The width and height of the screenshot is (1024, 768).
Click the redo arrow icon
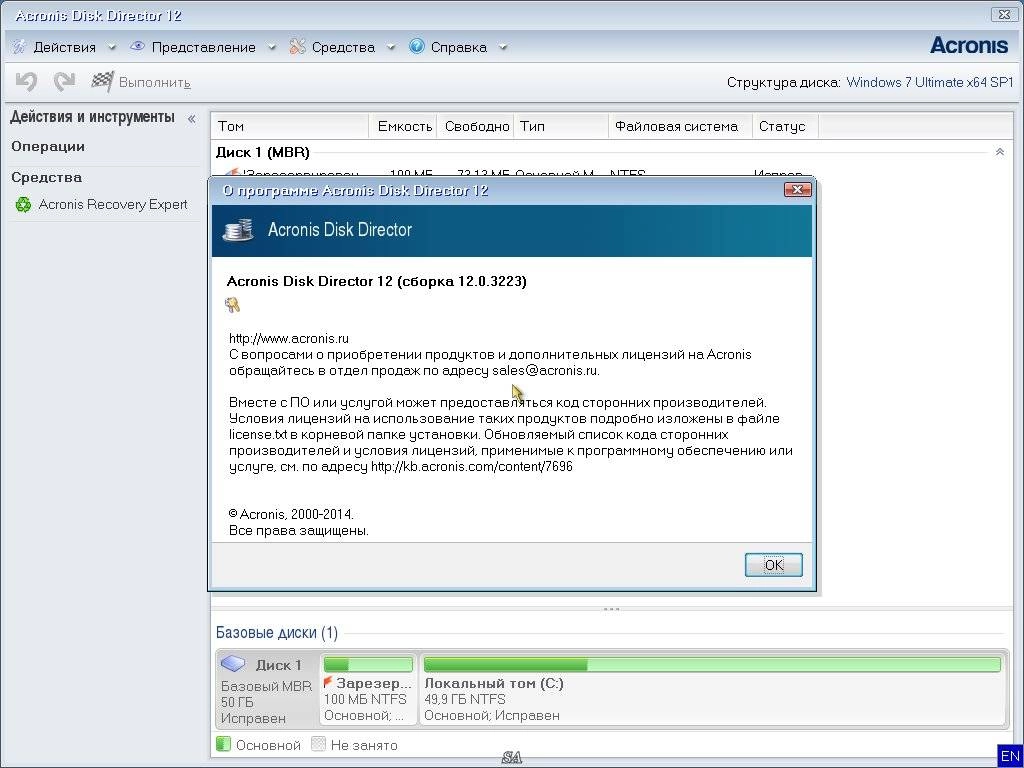[64, 82]
